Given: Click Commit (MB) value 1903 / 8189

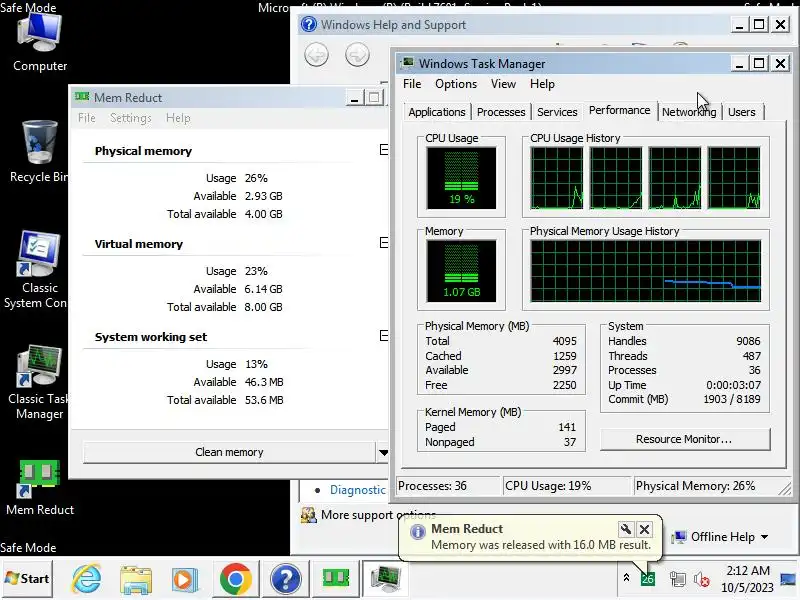Looking at the screenshot, I should click(x=732, y=399).
